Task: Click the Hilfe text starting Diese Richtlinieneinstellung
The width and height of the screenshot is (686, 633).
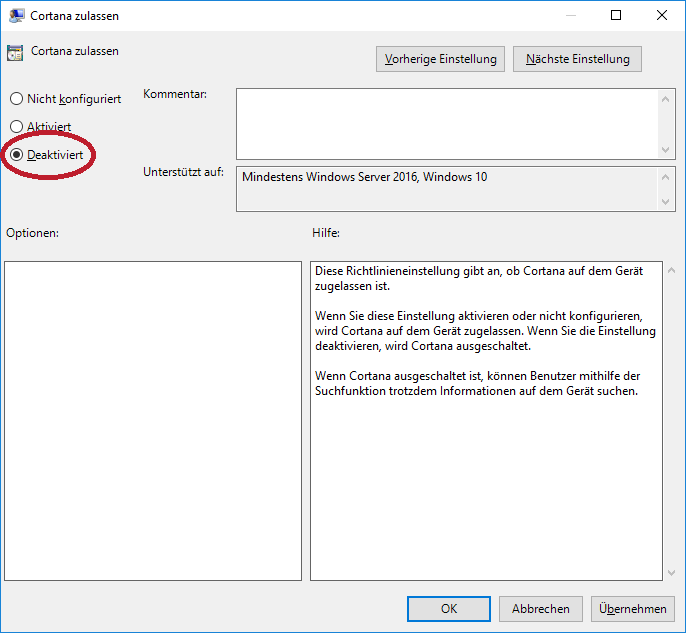Action: (x=479, y=278)
